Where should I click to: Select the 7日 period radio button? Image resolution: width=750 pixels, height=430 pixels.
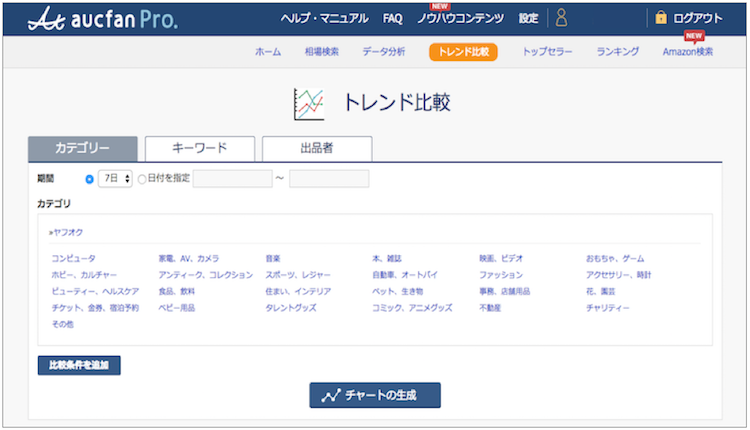90,179
